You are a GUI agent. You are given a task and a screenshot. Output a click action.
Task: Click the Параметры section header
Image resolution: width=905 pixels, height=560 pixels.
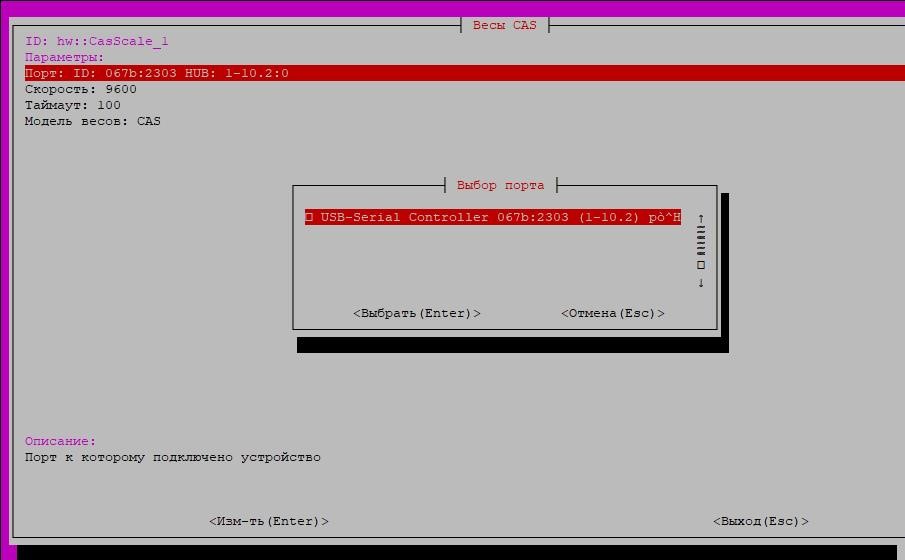pos(65,57)
